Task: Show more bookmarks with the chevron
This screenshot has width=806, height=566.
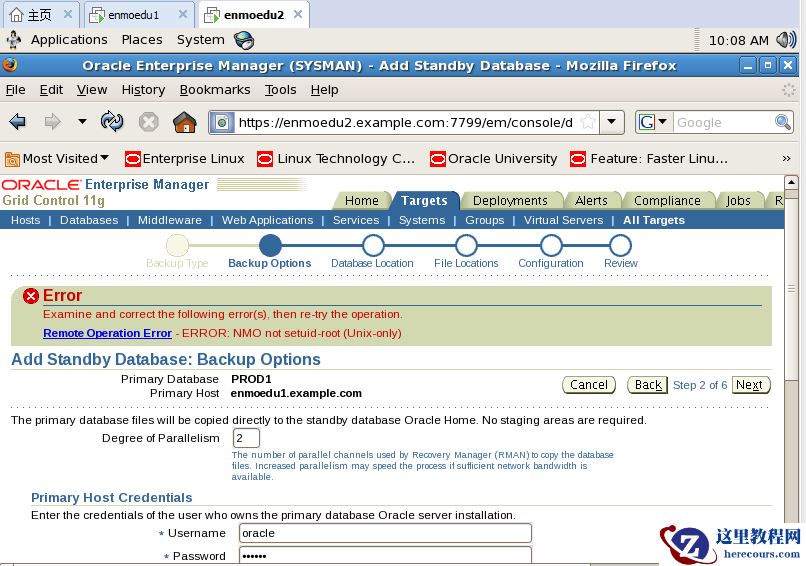Action: tap(786, 158)
